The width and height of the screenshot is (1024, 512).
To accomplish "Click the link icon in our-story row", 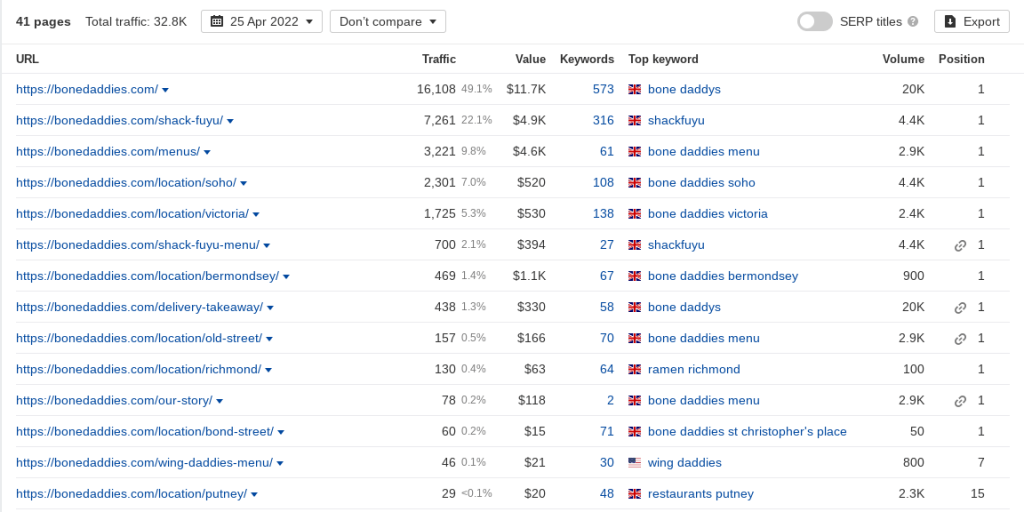I will [x=960, y=401].
